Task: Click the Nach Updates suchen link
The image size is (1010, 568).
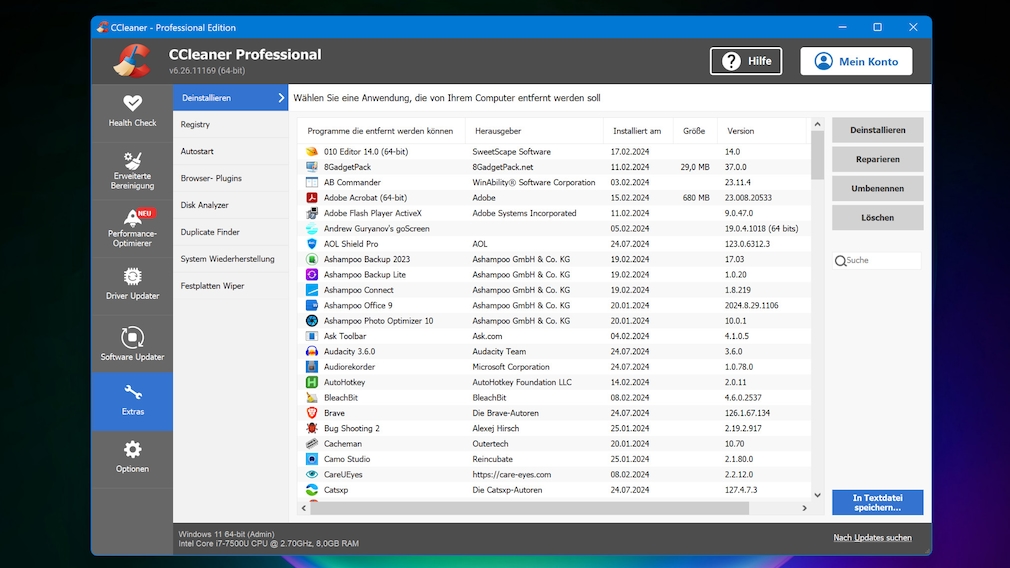Action: [x=872, y=538]
